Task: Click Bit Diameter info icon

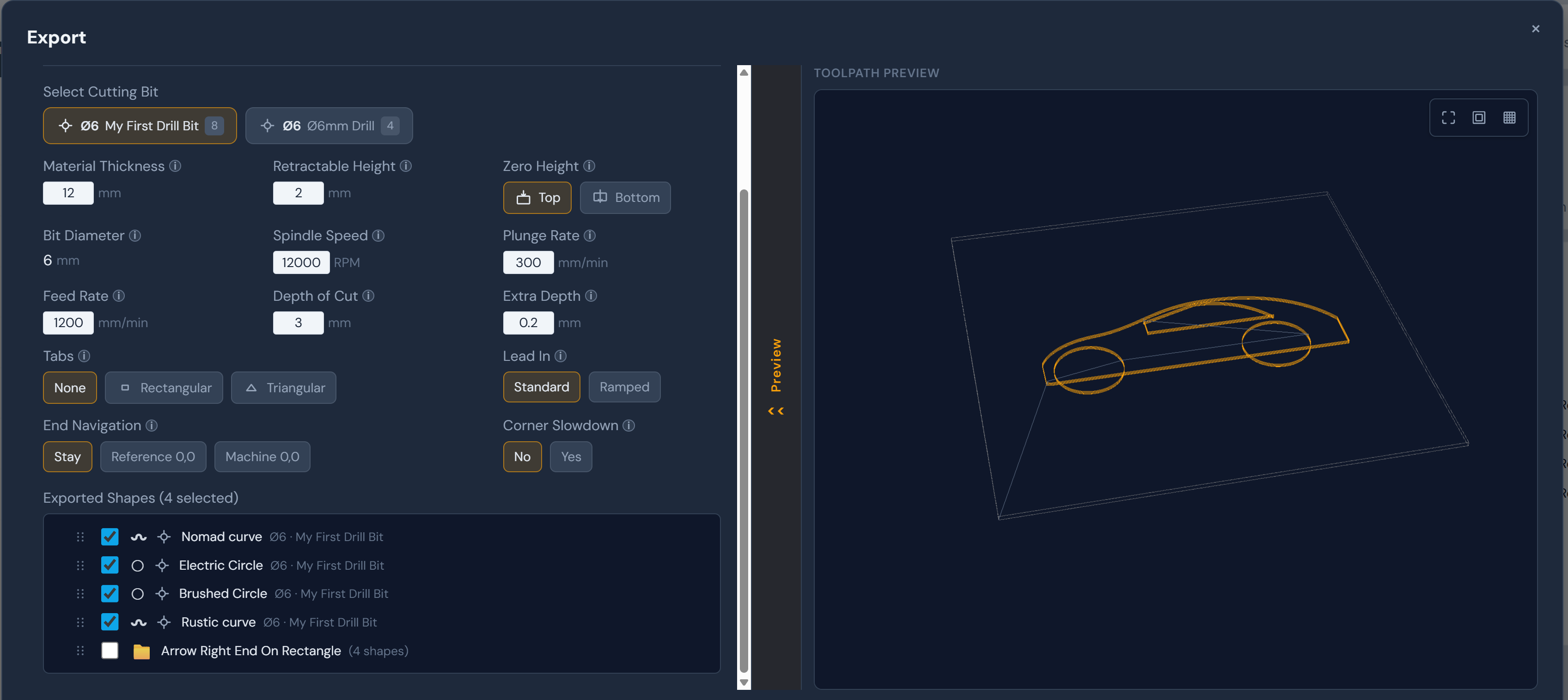Action: pyautogui.click(x=135, y=236)
